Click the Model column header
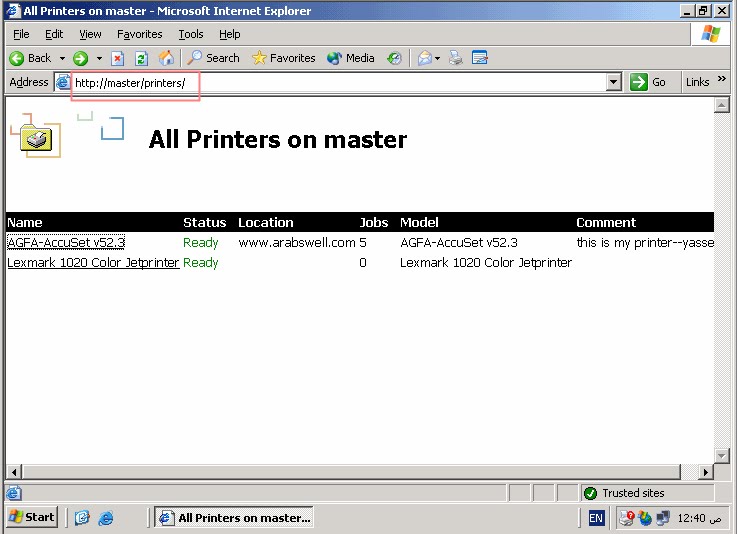This screenshot has width=737, height=534. click(419, 222)
